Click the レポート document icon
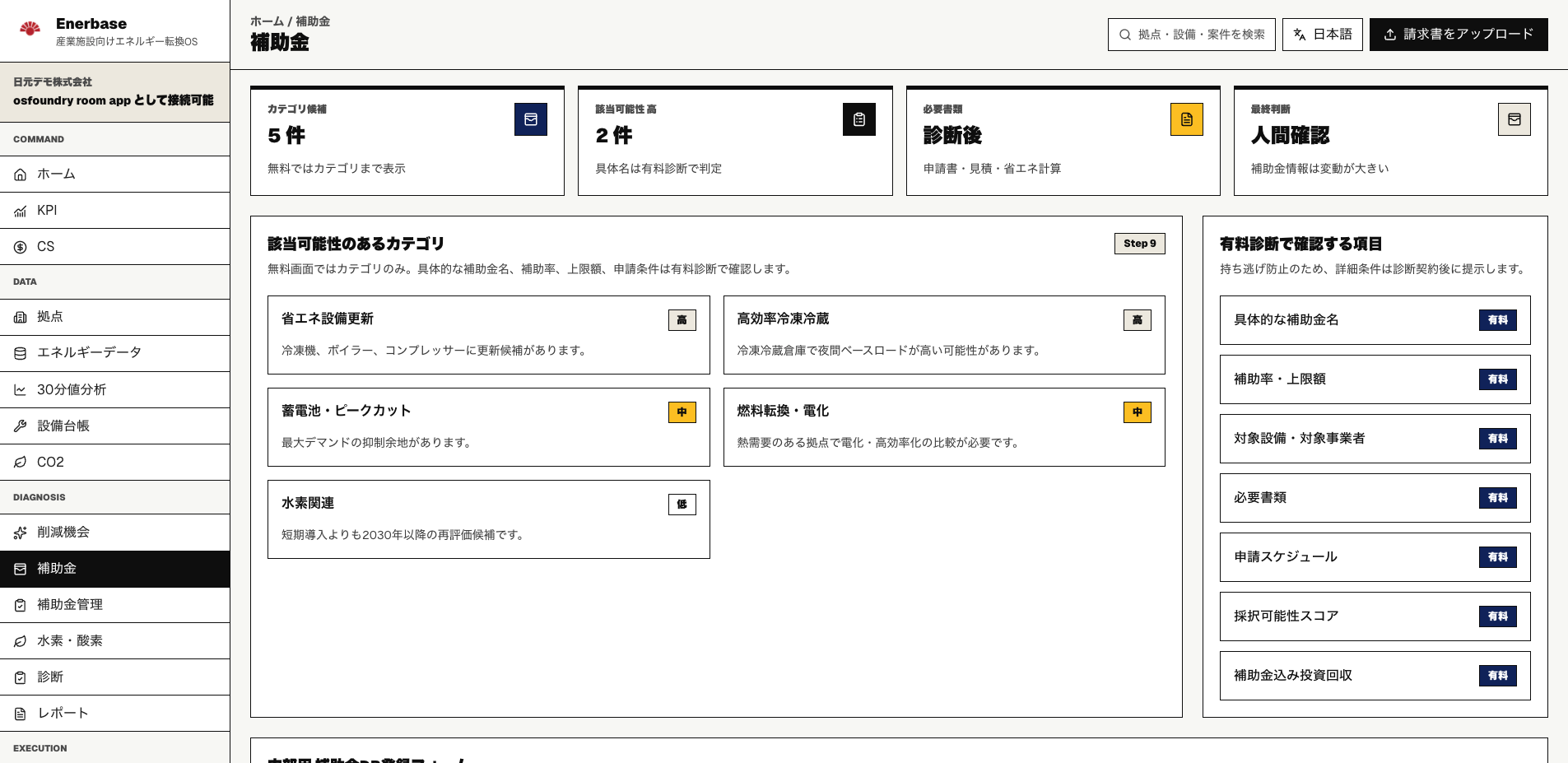Viewport: 1568px width, 763px height. pos(21,714)
